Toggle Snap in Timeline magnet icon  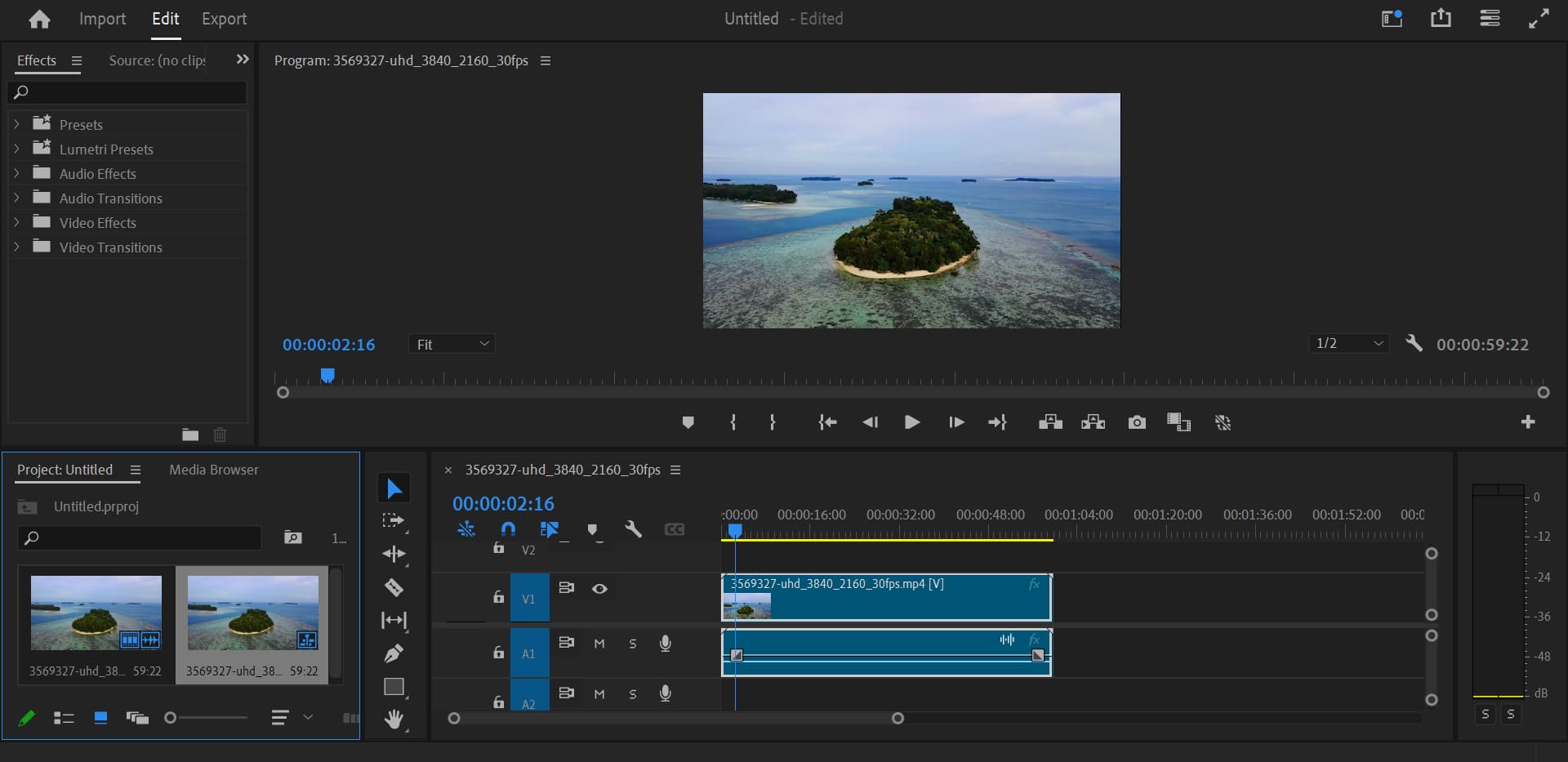click(508, 529)
